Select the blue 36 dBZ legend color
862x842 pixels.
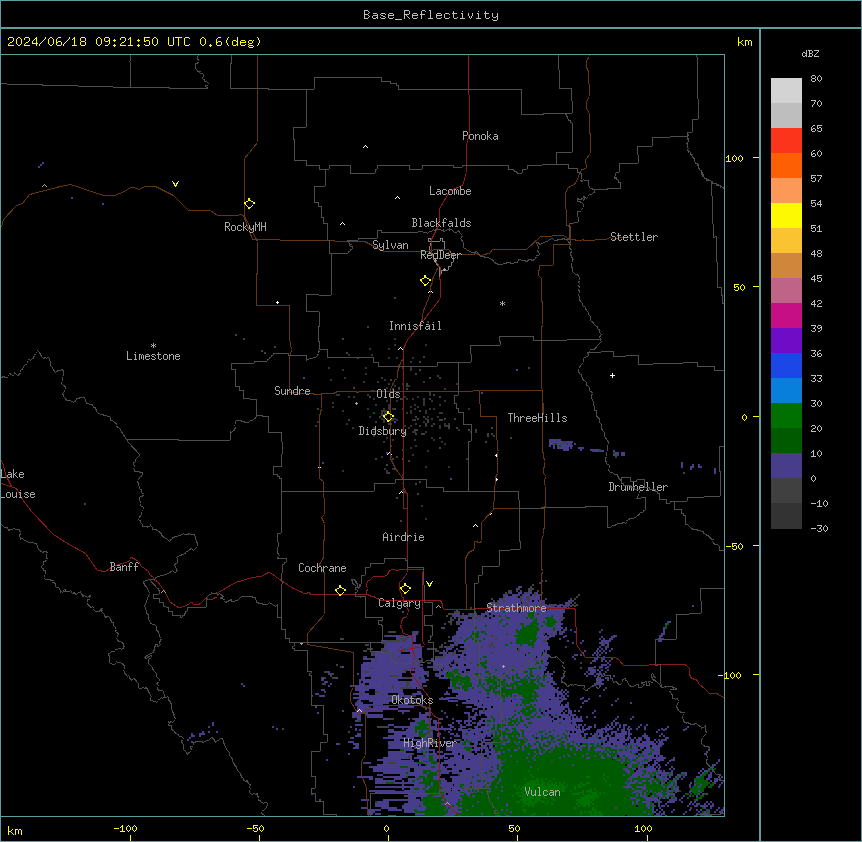786,365
